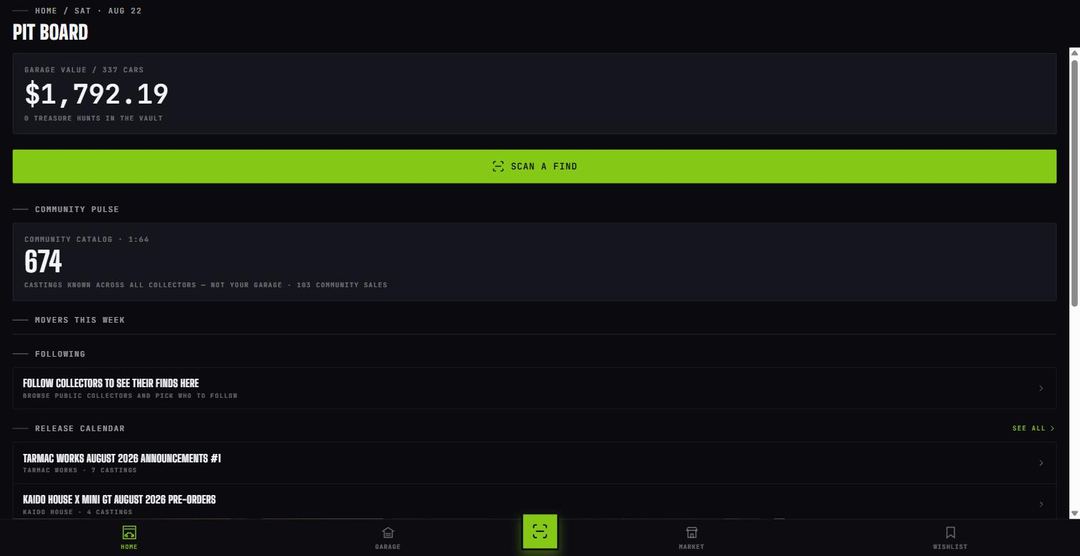Click the vertical scrollbar thumb

pyautogui.click(x=1074, y=183)
